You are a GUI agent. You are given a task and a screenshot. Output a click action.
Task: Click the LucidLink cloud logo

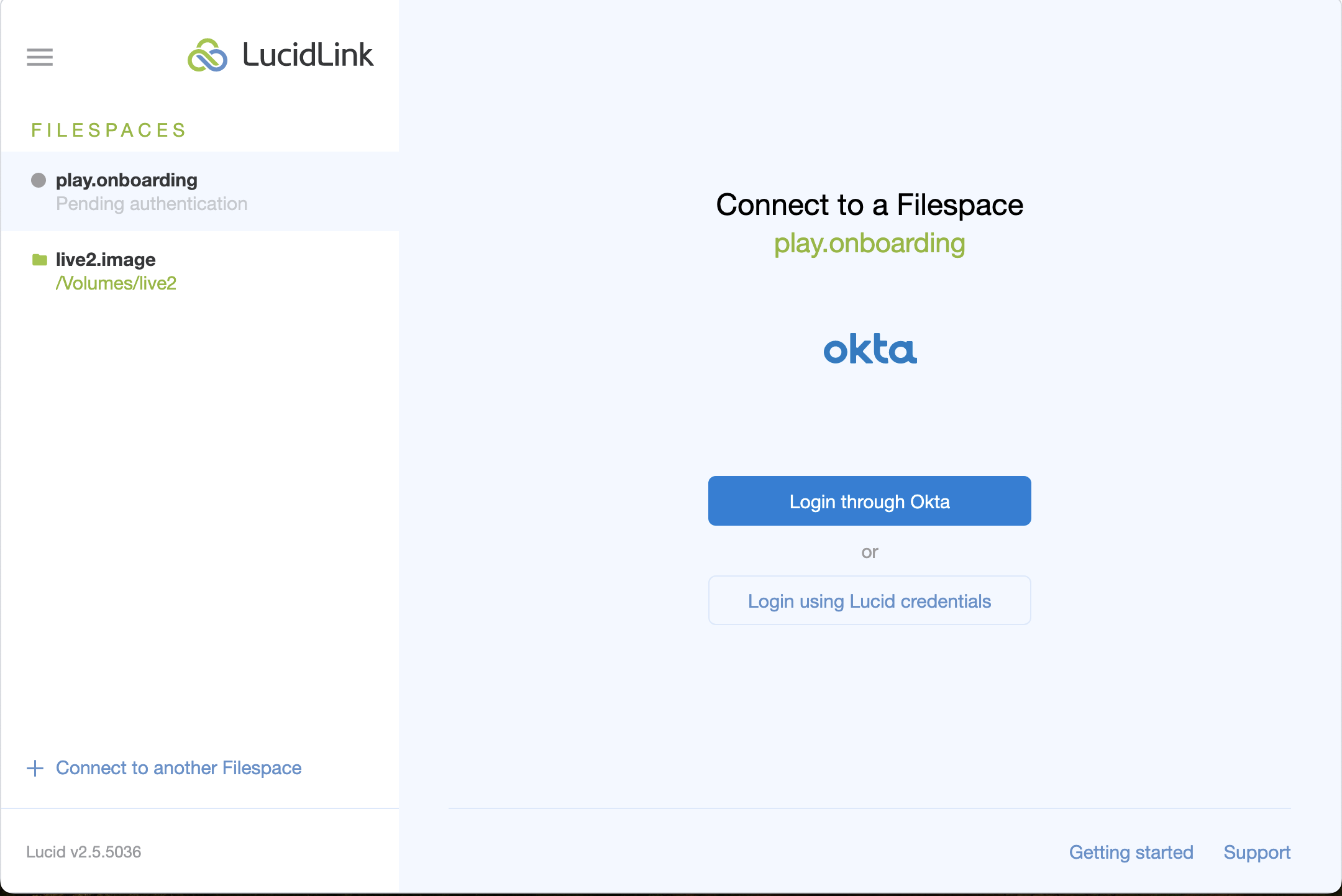[x=208, y=55]
